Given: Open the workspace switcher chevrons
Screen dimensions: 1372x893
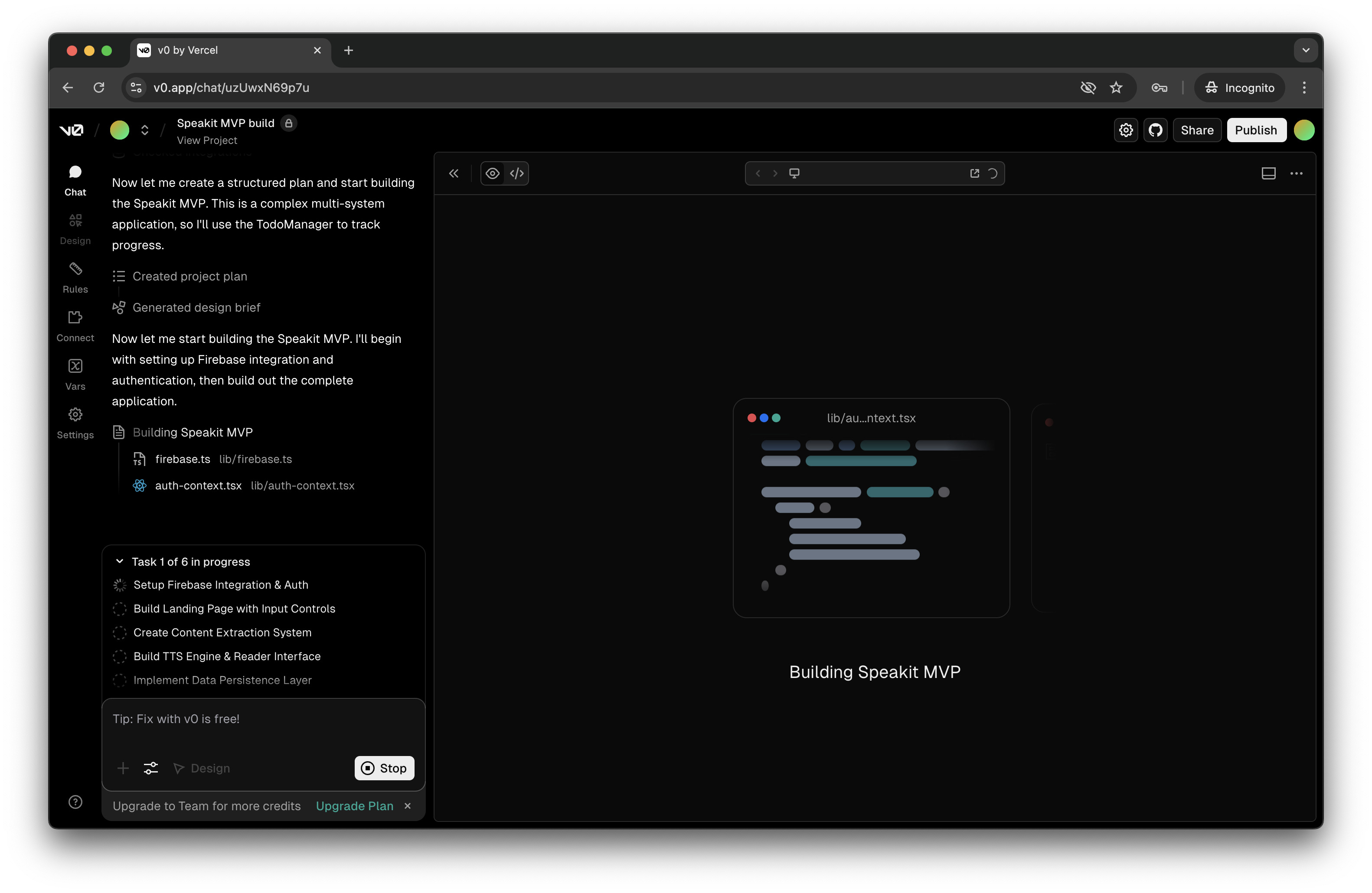Looking at the screenshot, I should (x=145, y=130).
